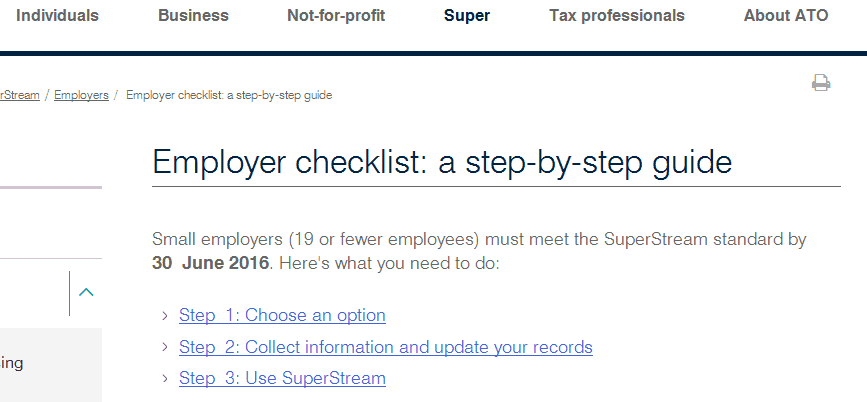Go back to the Employers breadcrumb
Viewport: 867px width, 402px height.
[81, 95]
